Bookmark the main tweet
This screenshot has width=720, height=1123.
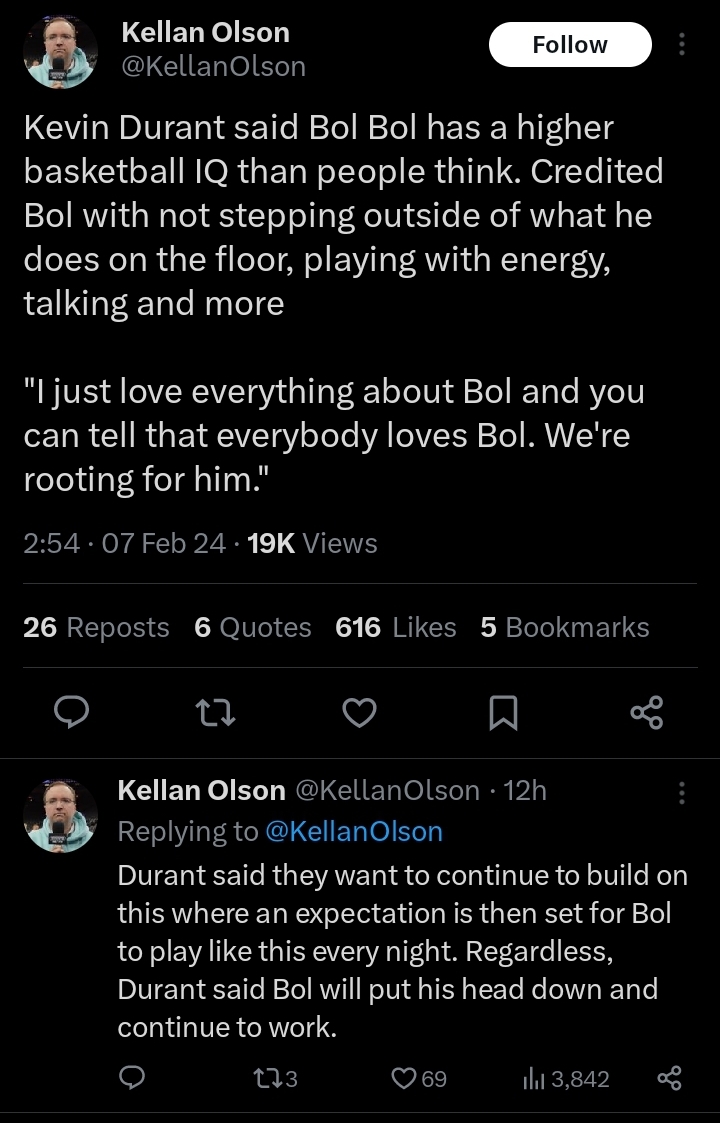click(x=503, y=712)
